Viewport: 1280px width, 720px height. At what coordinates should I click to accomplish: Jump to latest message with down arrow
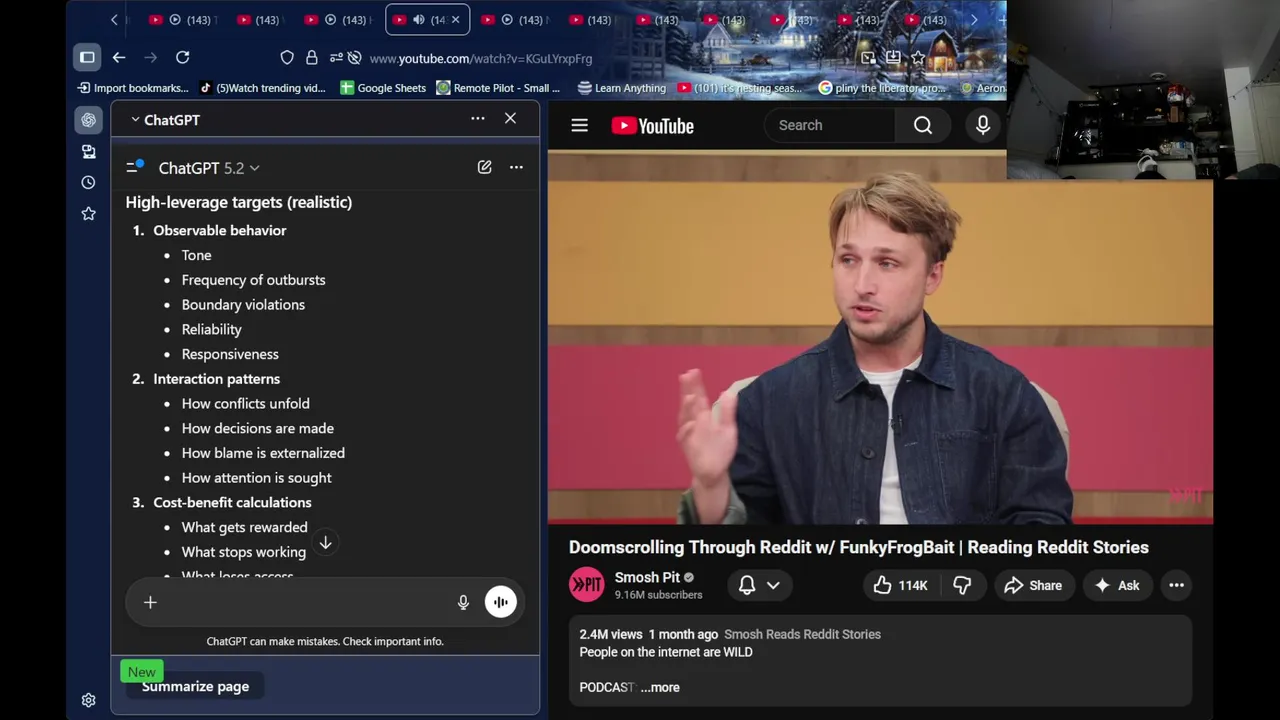pos(325,542)
